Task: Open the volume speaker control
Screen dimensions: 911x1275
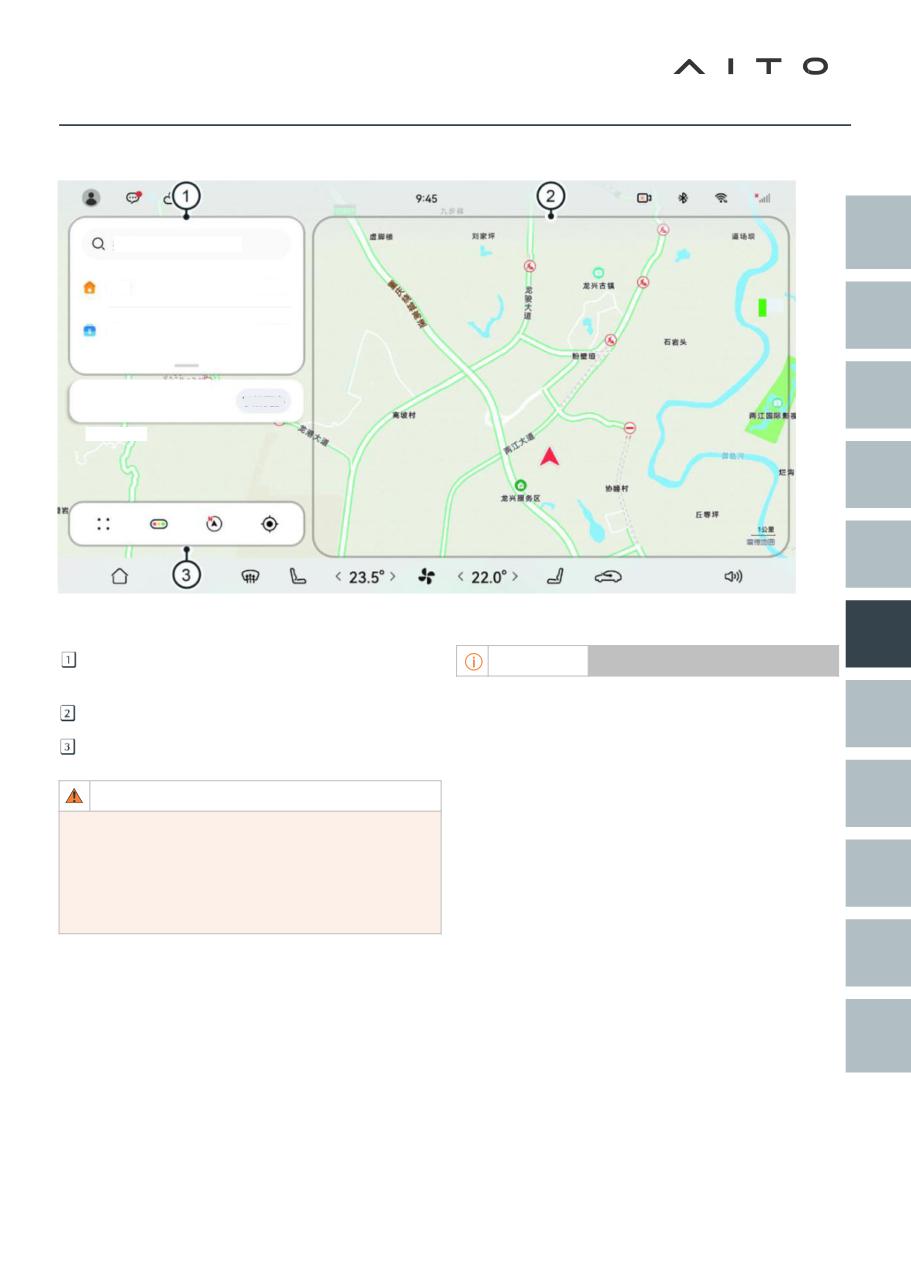Action: (733, 576)
